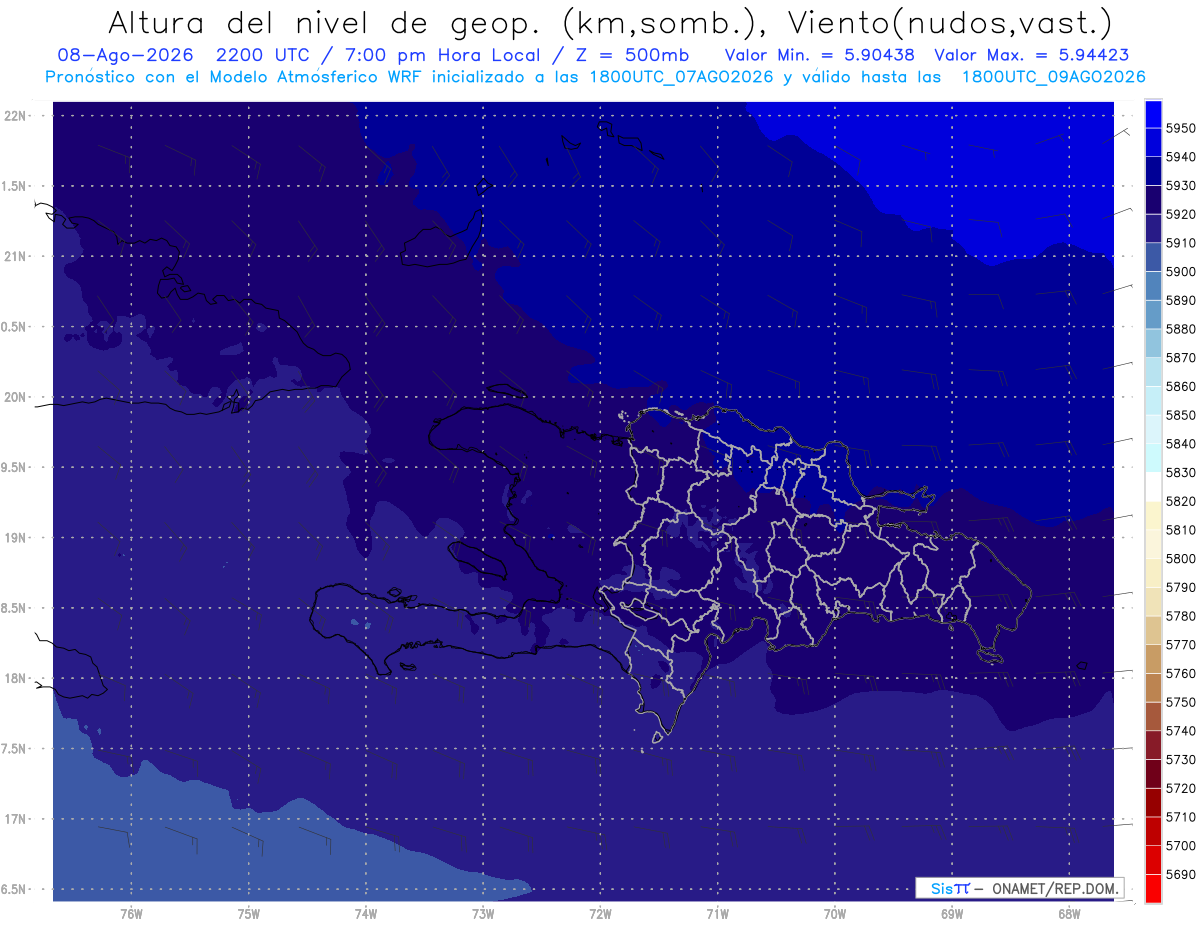Click the valid-until time '1800UTC_09AGO2026'
This screenshot has width=1200, height=927.
[1053, 77]
